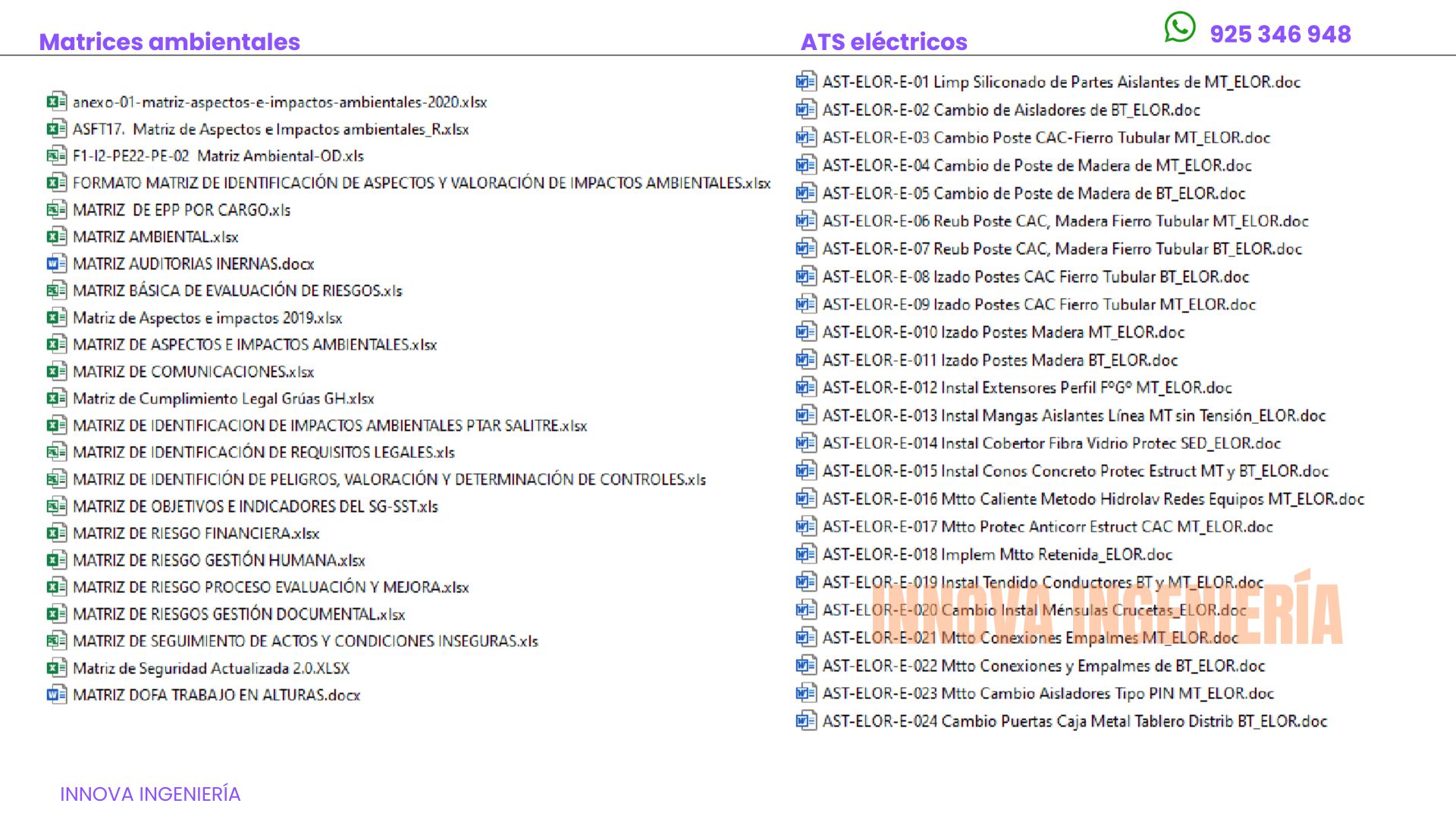This screenshot has height=819, width=1456.
Task: Click xls icon for MATRIZ DE EPP POR CARGO
Action: pos(56,210)
